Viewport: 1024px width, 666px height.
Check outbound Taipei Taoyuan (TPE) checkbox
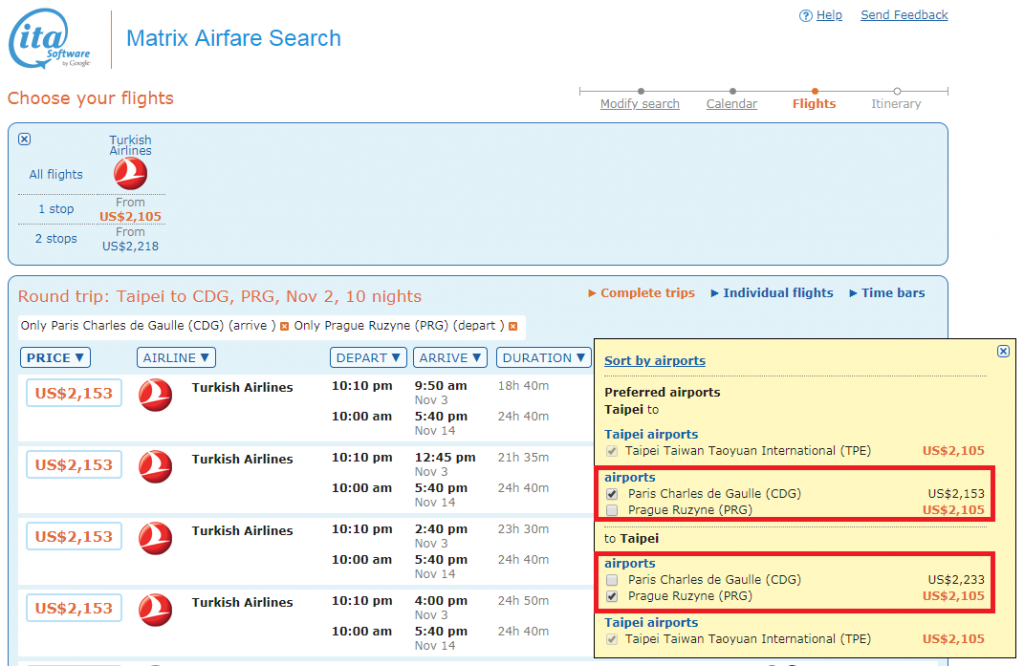coord(612,451)
